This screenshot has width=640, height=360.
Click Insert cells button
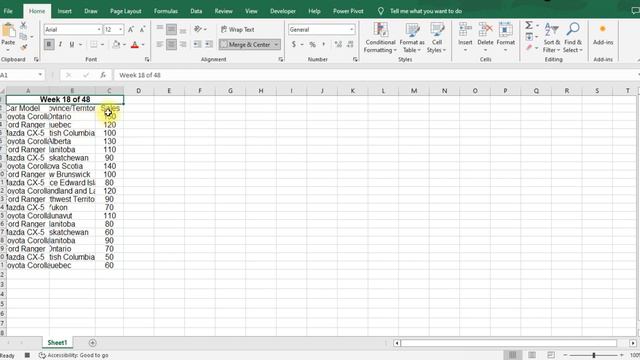pos(465,38)
